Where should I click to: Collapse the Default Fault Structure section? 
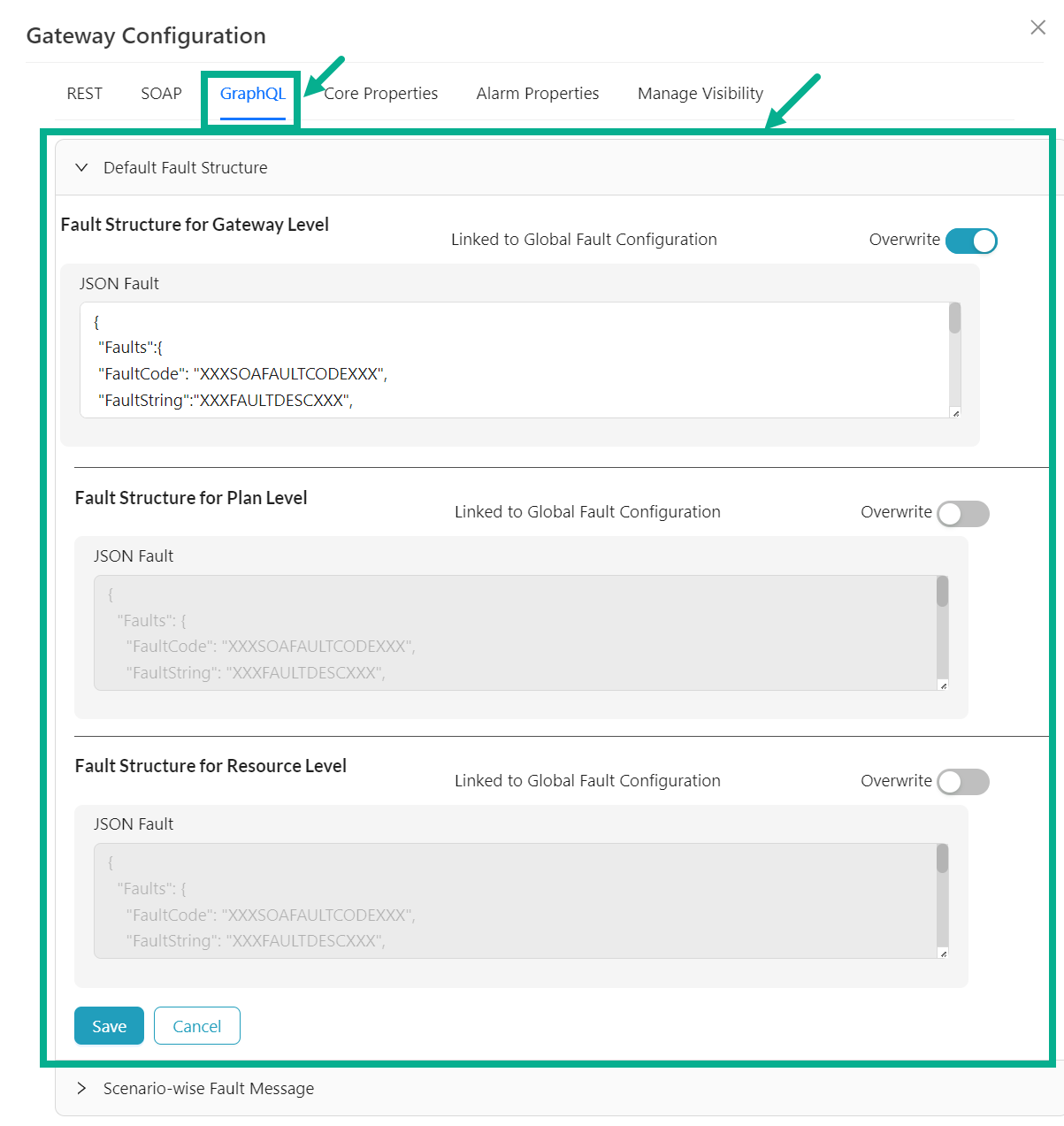pyautogui.click(x=82, y=168)
